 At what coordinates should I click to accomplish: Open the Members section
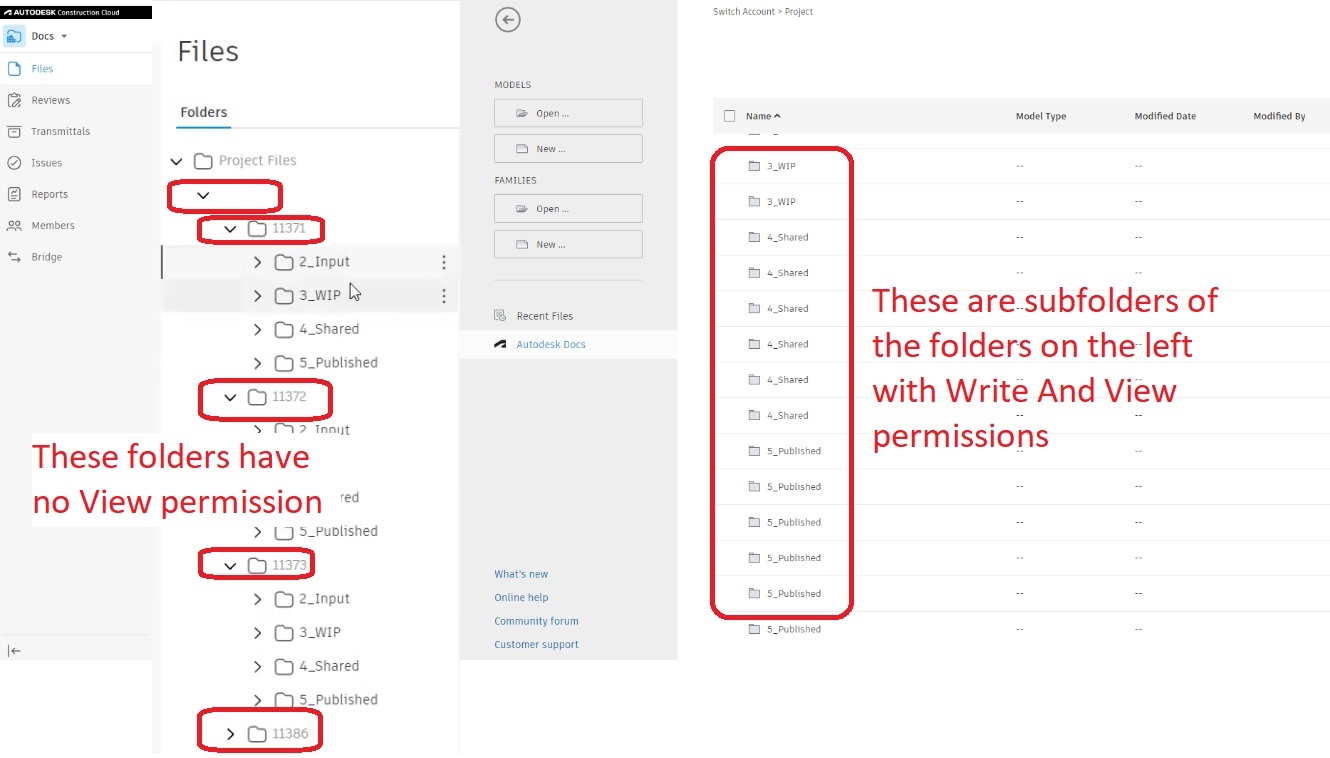point(53,225)
